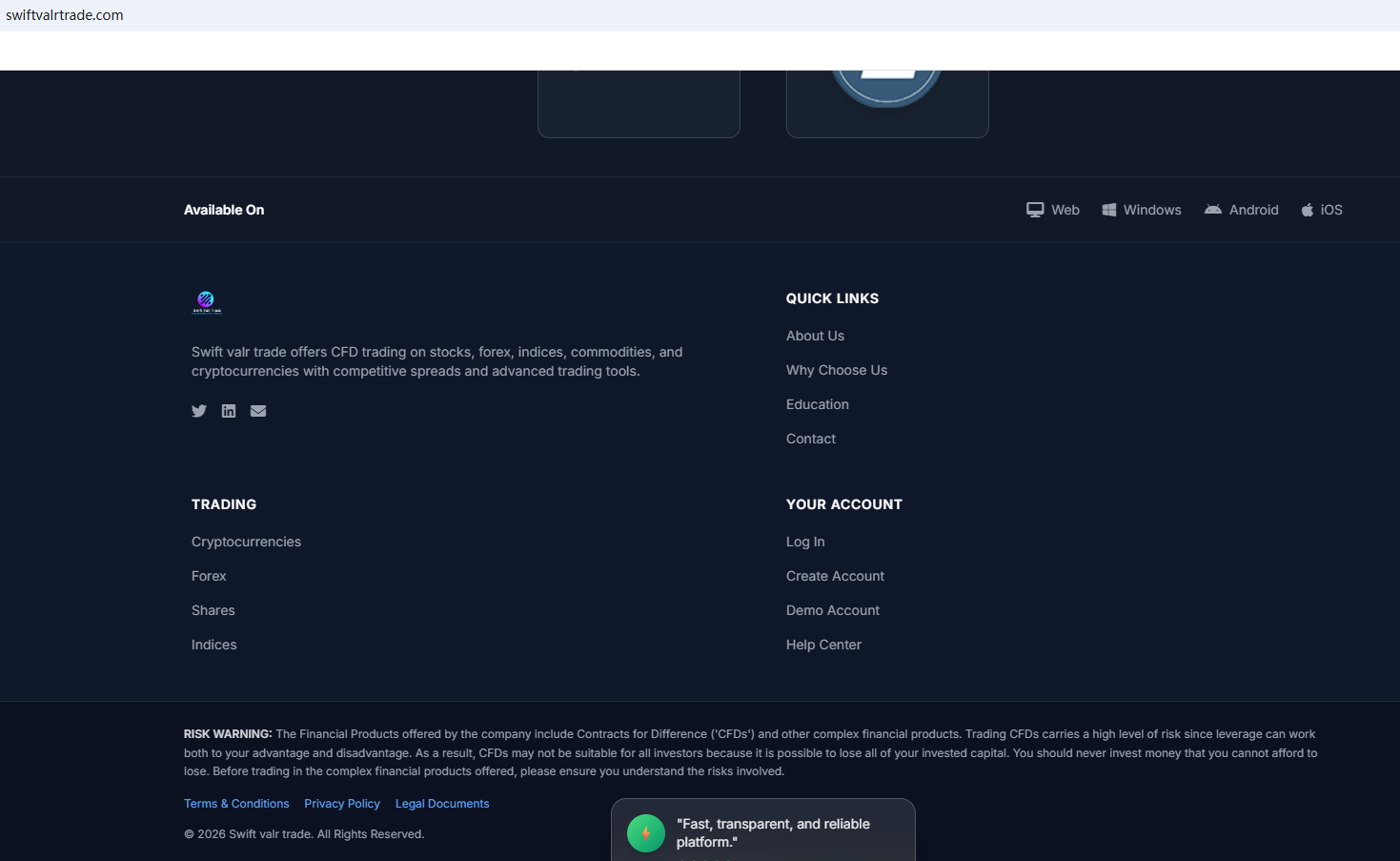This screenshot has height=861, width=1400.
Task: Click the Log In link
Action: point(805,542)
